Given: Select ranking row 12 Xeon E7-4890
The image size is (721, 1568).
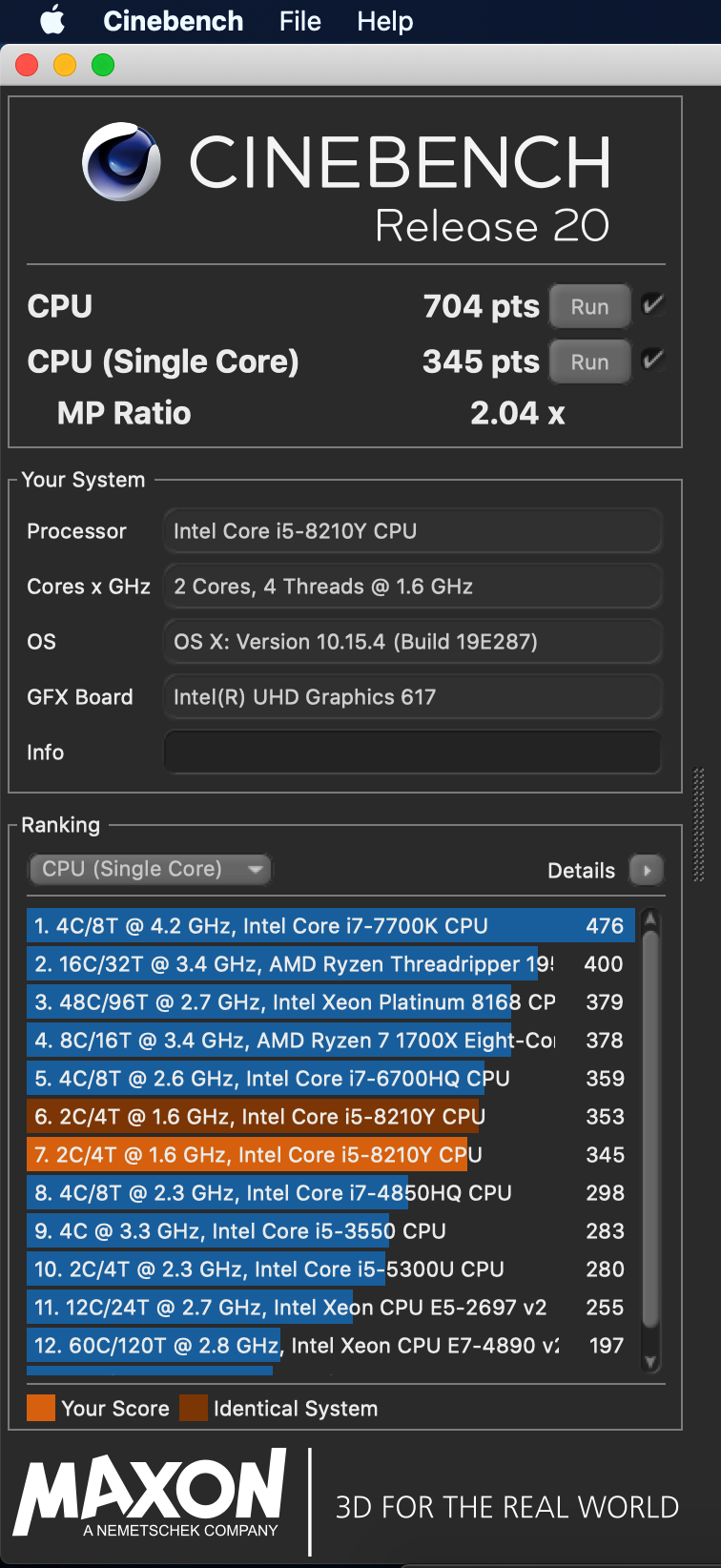Looking at the screenshot, I should pos(330,1345).
